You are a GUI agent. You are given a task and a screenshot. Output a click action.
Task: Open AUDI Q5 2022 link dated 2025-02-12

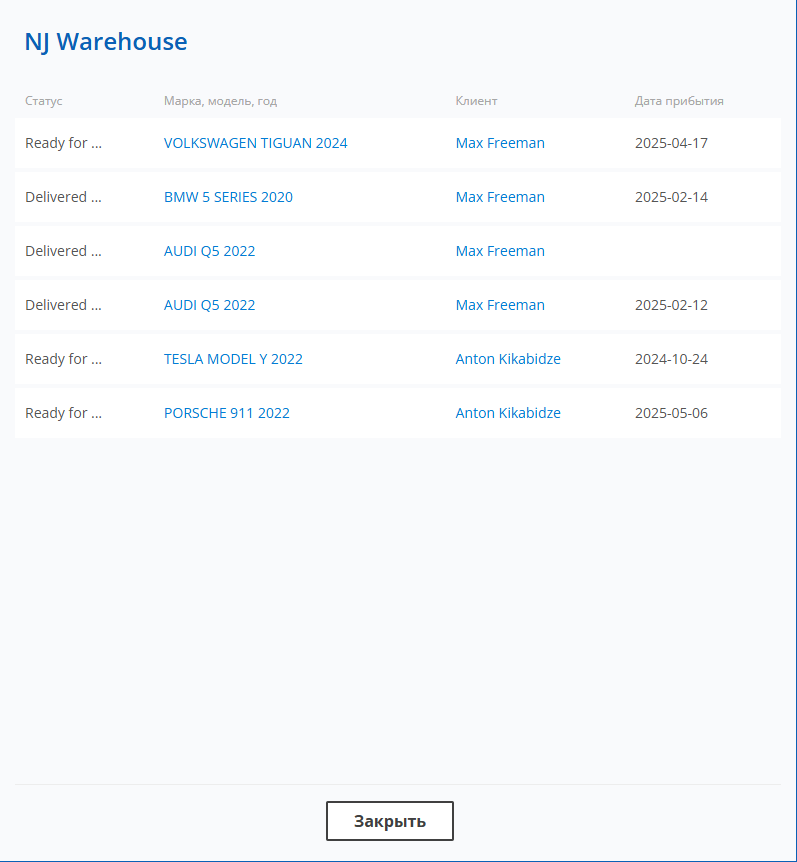(209, 305)
